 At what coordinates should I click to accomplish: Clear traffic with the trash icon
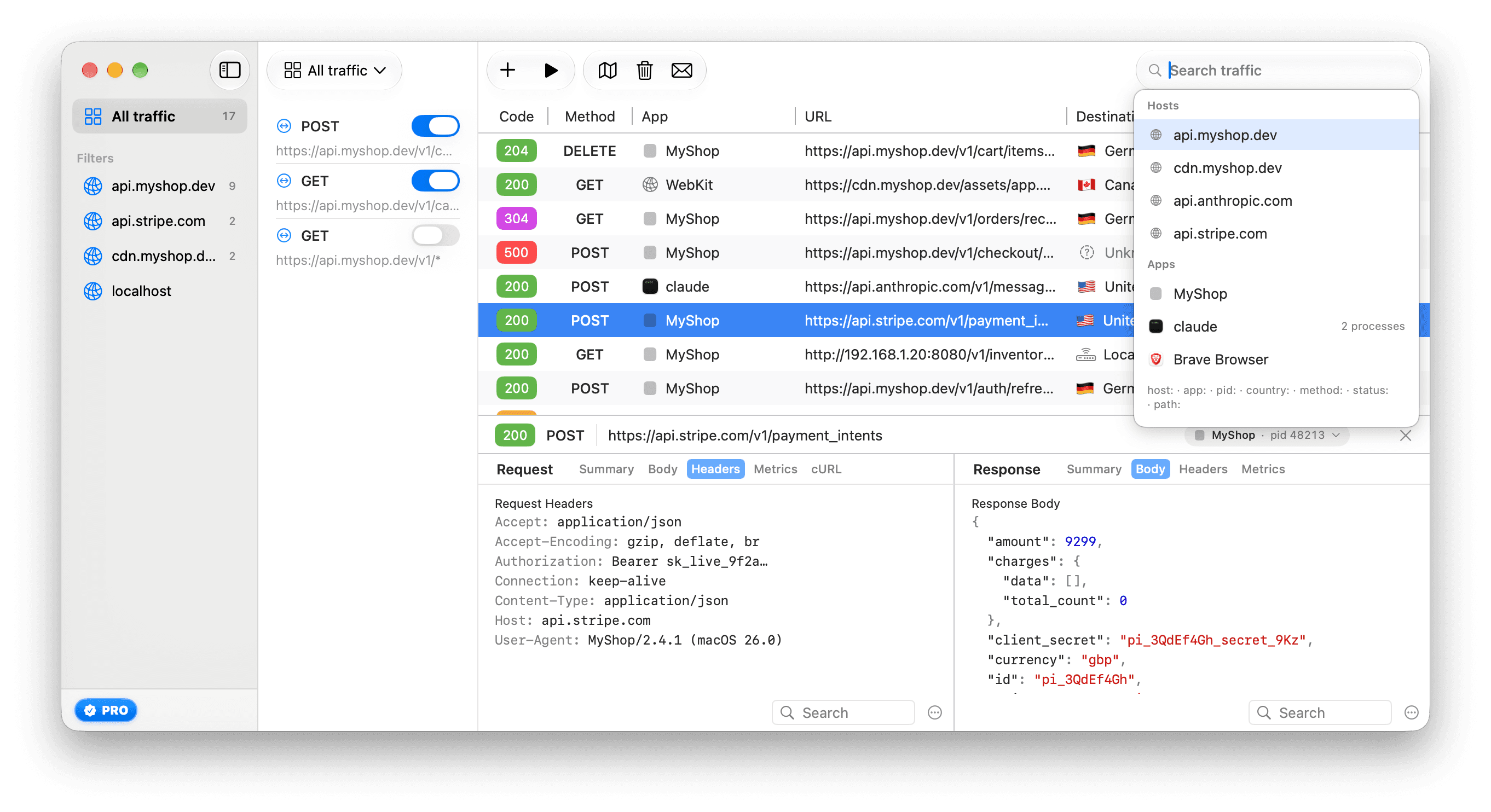tap(644, 70)
